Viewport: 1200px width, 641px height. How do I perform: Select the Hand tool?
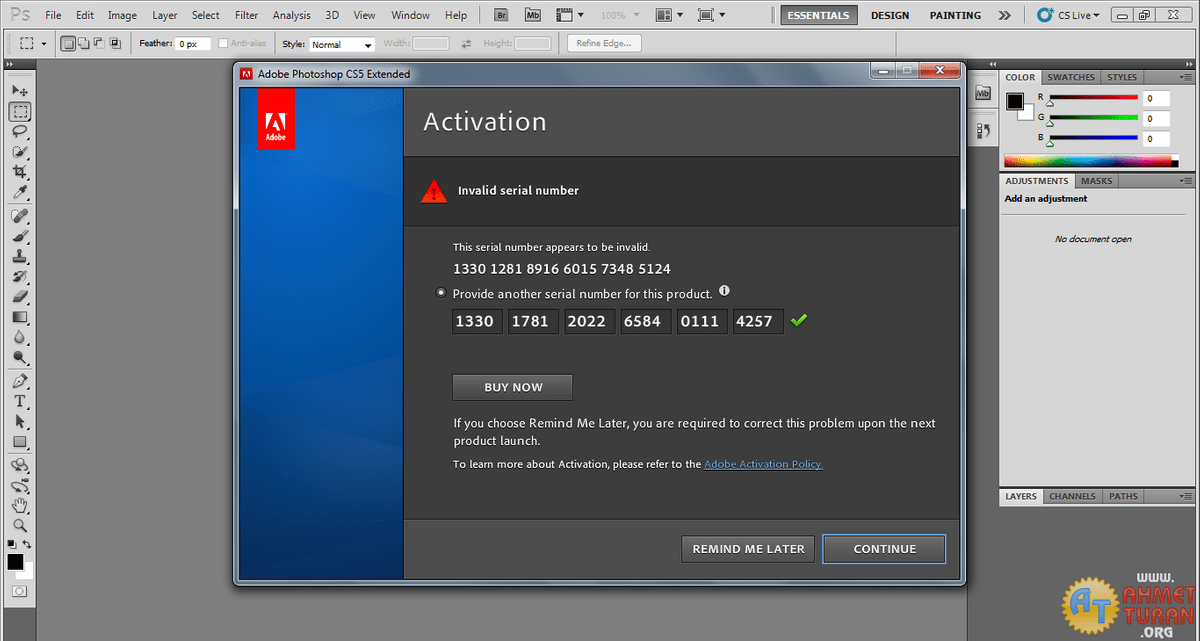pyautogui.click(x=20, y=505)
